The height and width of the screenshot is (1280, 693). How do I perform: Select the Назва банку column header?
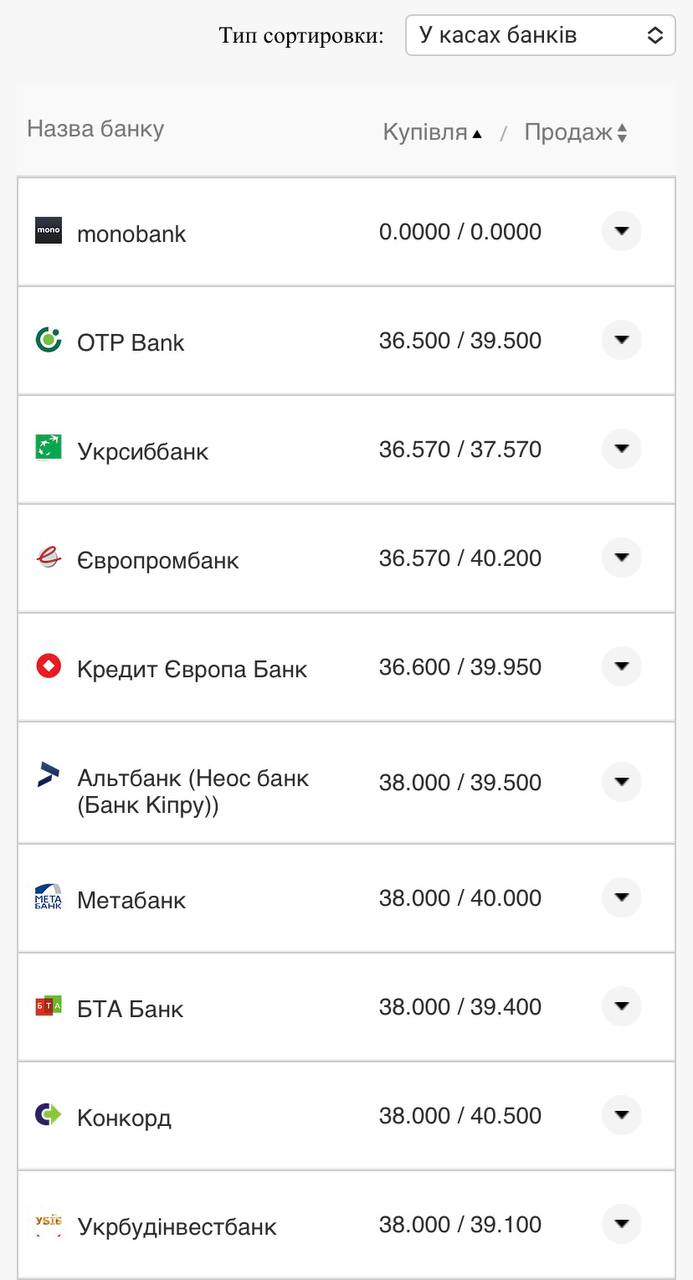96,129
